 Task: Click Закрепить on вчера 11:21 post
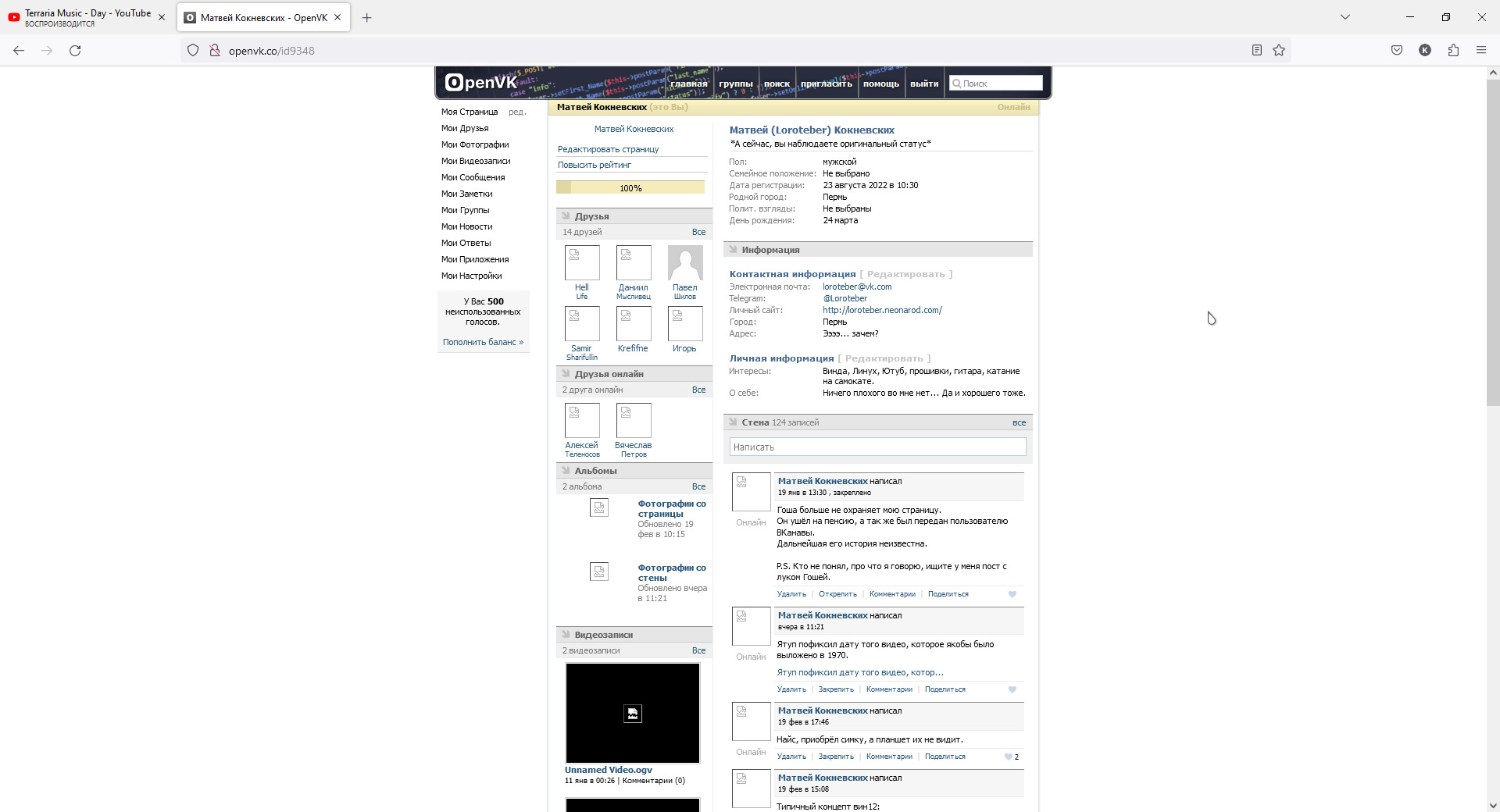coord(836,689)
